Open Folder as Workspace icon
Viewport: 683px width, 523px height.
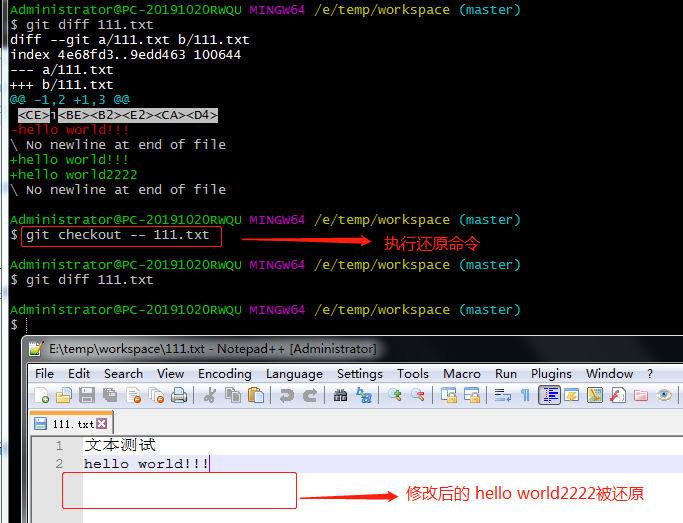[641, 395]
